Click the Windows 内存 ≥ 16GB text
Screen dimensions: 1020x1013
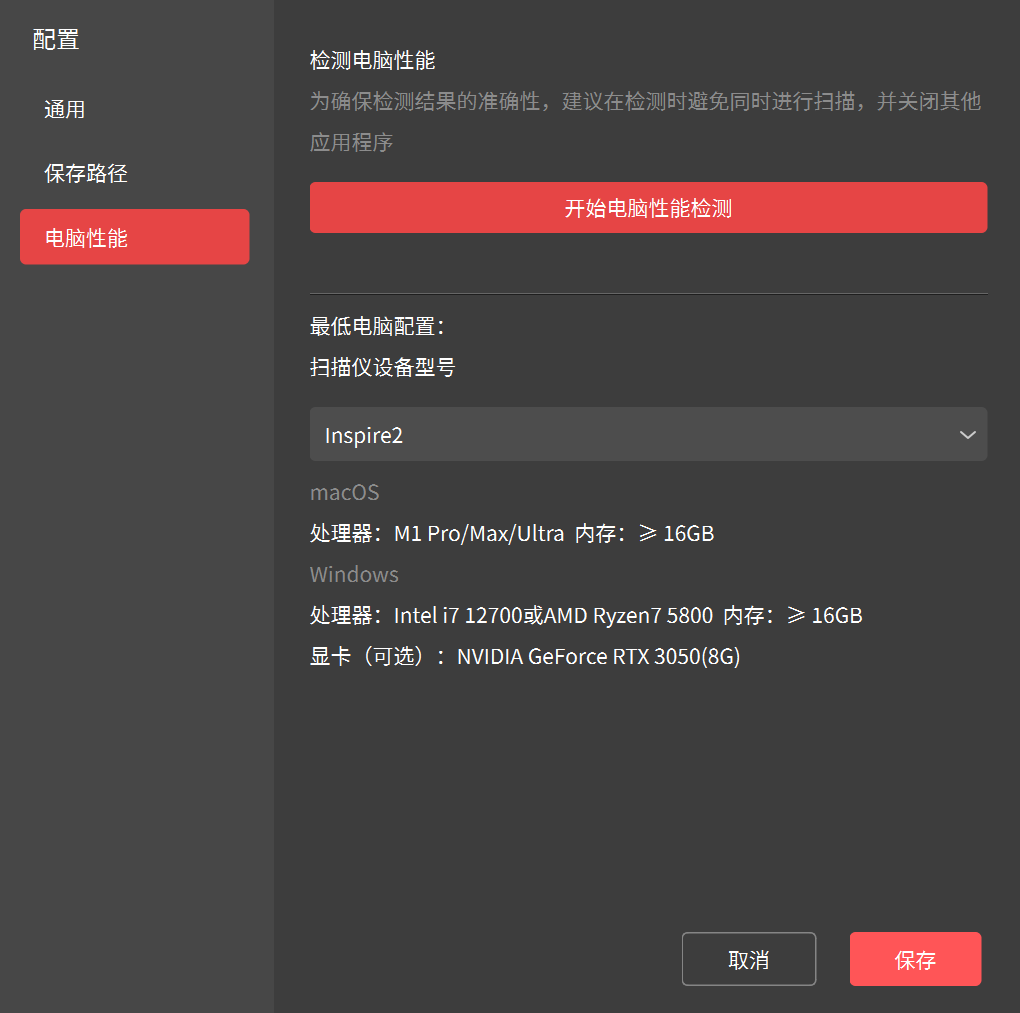pyautogui.click(x=793, y=616)
